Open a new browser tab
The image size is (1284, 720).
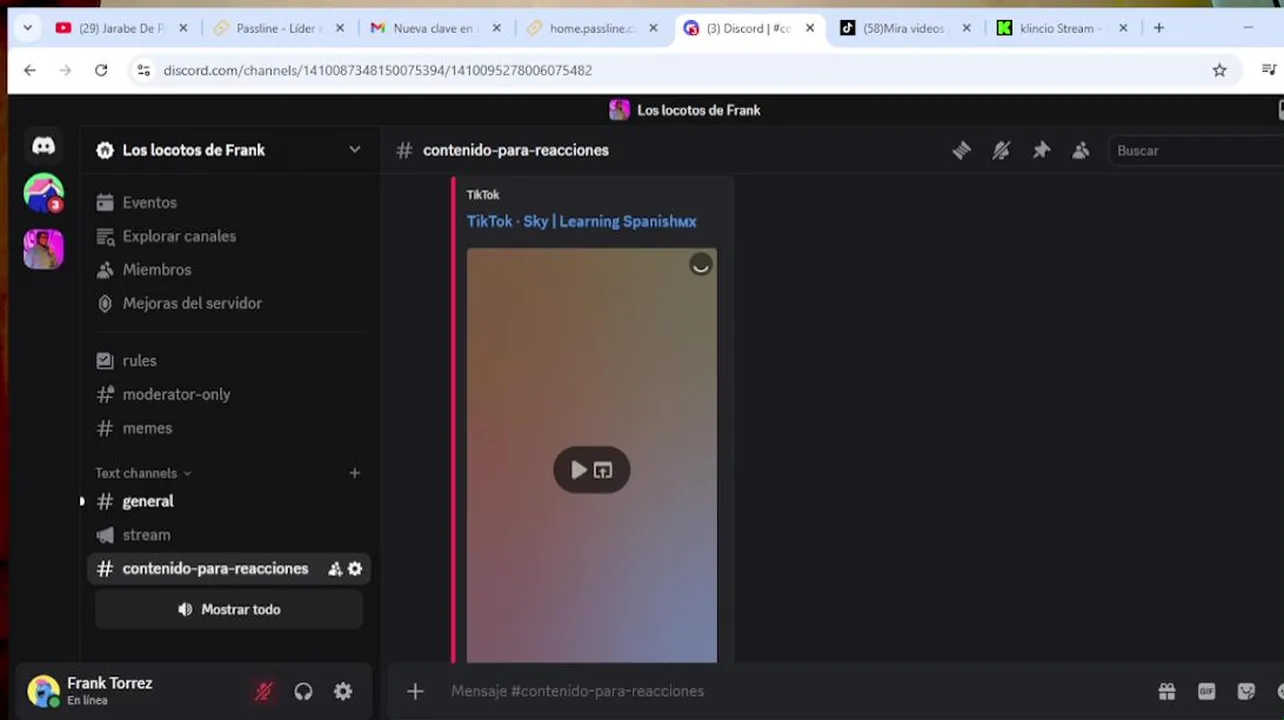coord(1159,28)
